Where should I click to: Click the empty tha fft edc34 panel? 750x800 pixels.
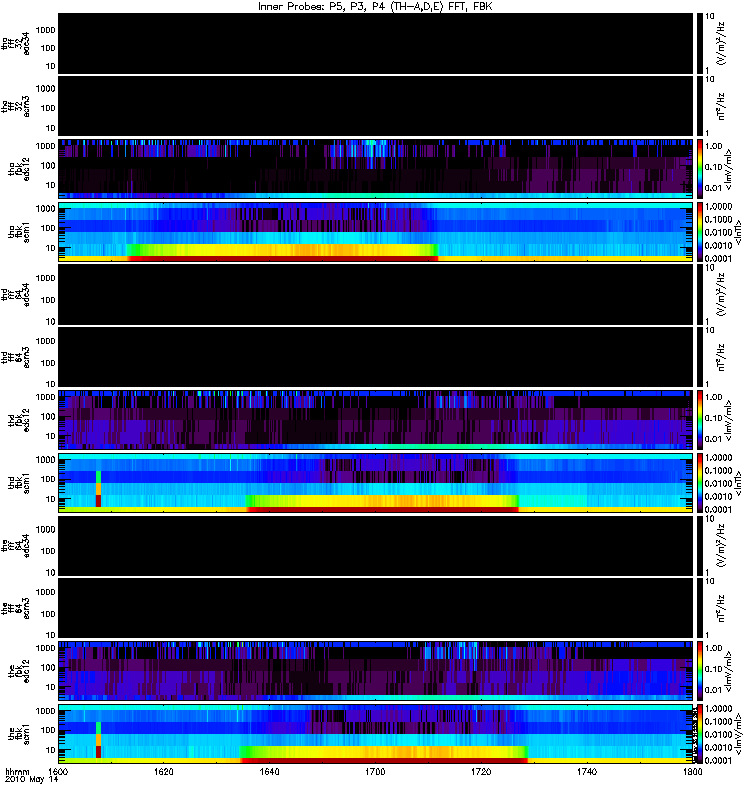pos(375,43)
